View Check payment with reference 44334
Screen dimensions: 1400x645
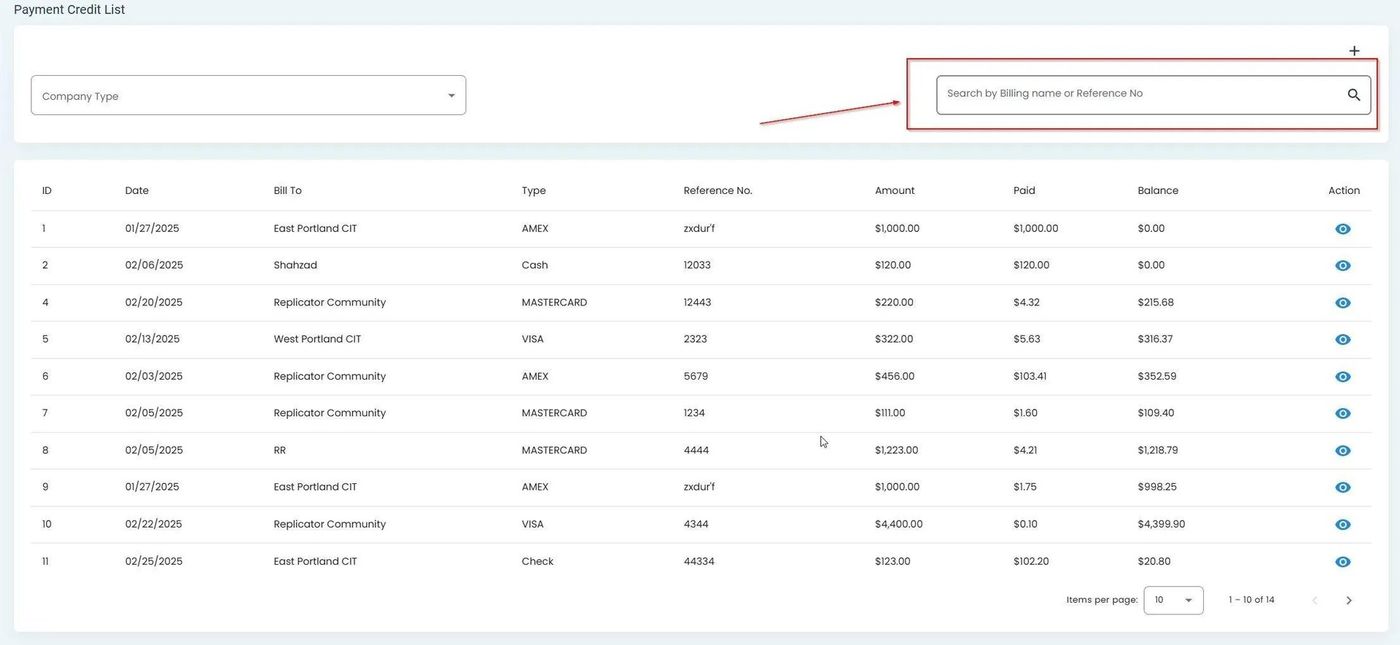pyautogui.click(x=1343, y=562)
